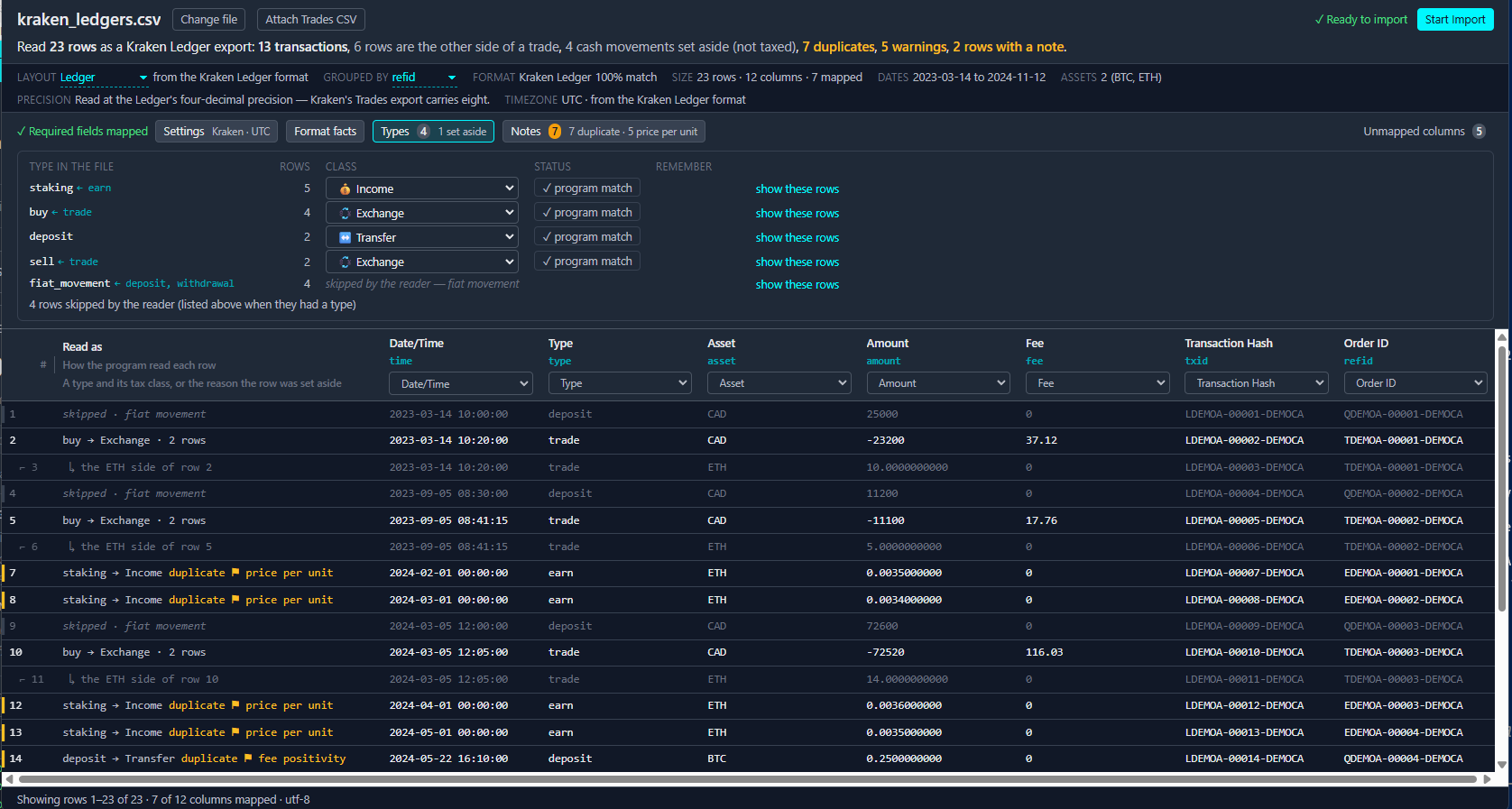This screenshot has height=809, width=1512.
Task: Show these rows for buy
Action: click(x=797, y=213)
